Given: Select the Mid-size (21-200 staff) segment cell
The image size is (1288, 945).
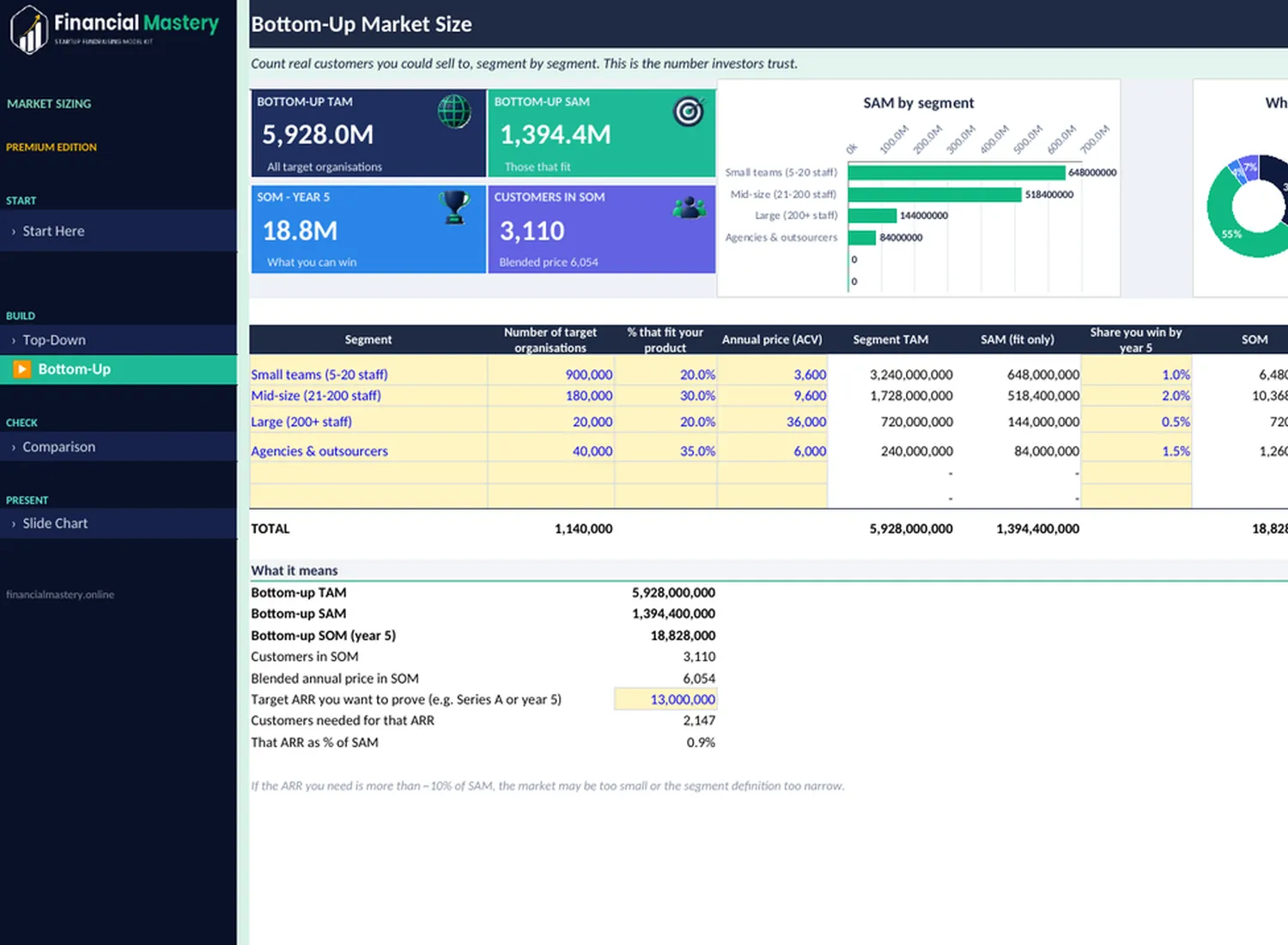Looking at the screenshot, I should click(368, 395).
